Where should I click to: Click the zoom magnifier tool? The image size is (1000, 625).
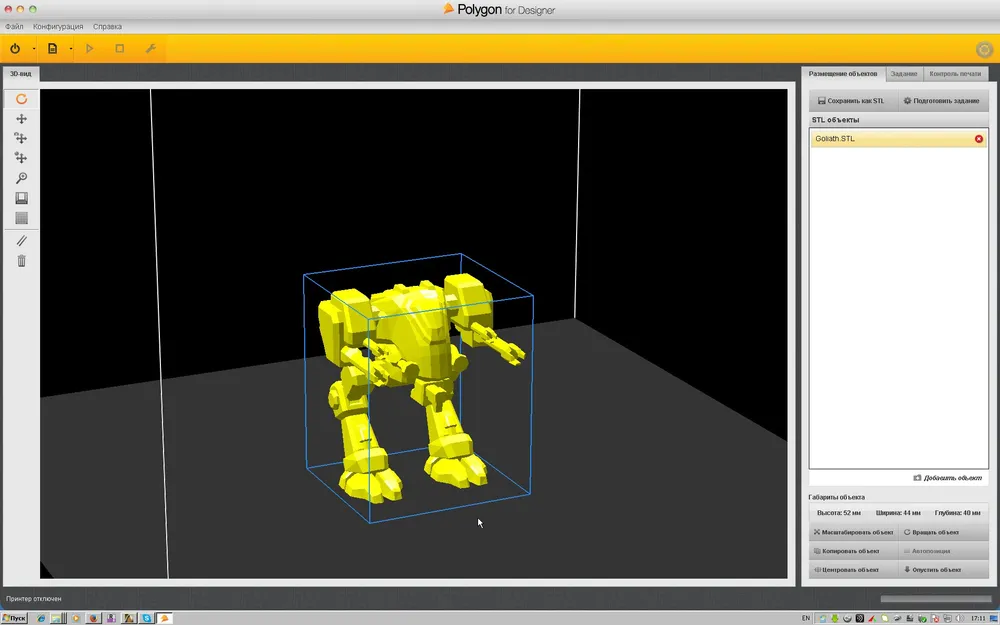click(21, 178)
